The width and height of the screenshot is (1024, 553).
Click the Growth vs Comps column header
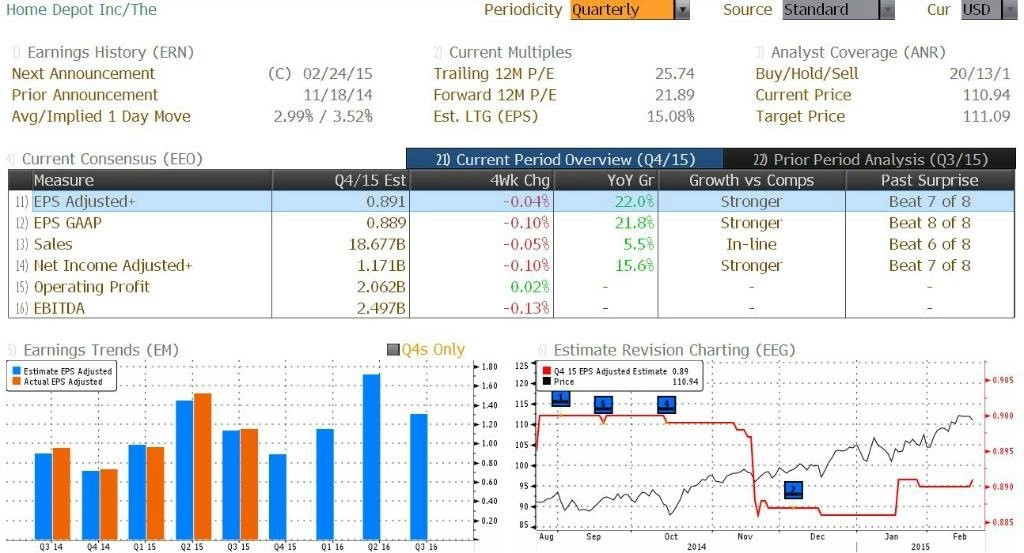click(752, 180)
